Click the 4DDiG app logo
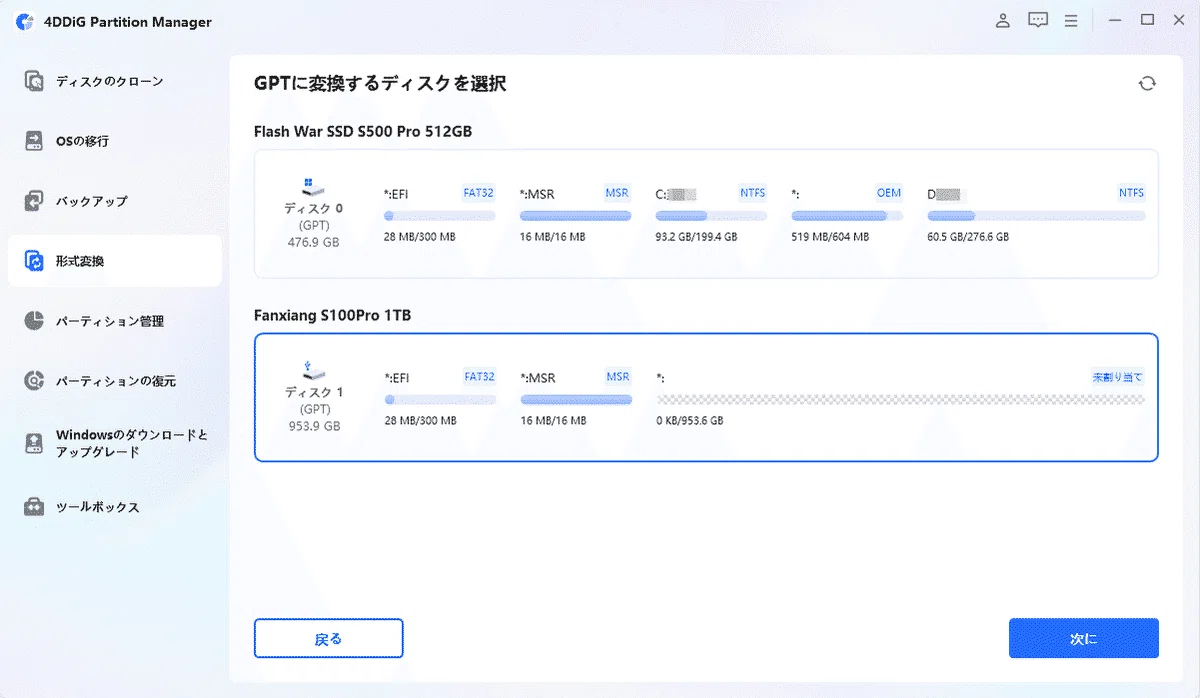This screenshot has height=698, width=1200. coord(25,22)
